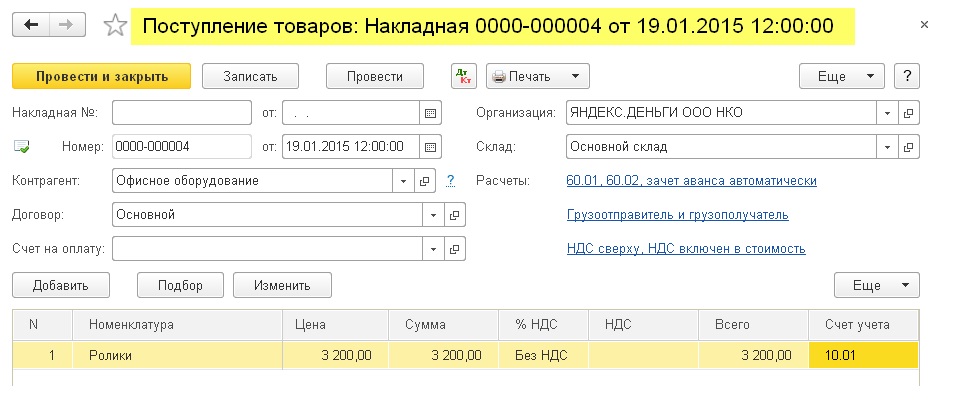The height and width of the screenshot is (401, 970).
Task: Select the Без НДС cell
Action: tap(544, 356)
